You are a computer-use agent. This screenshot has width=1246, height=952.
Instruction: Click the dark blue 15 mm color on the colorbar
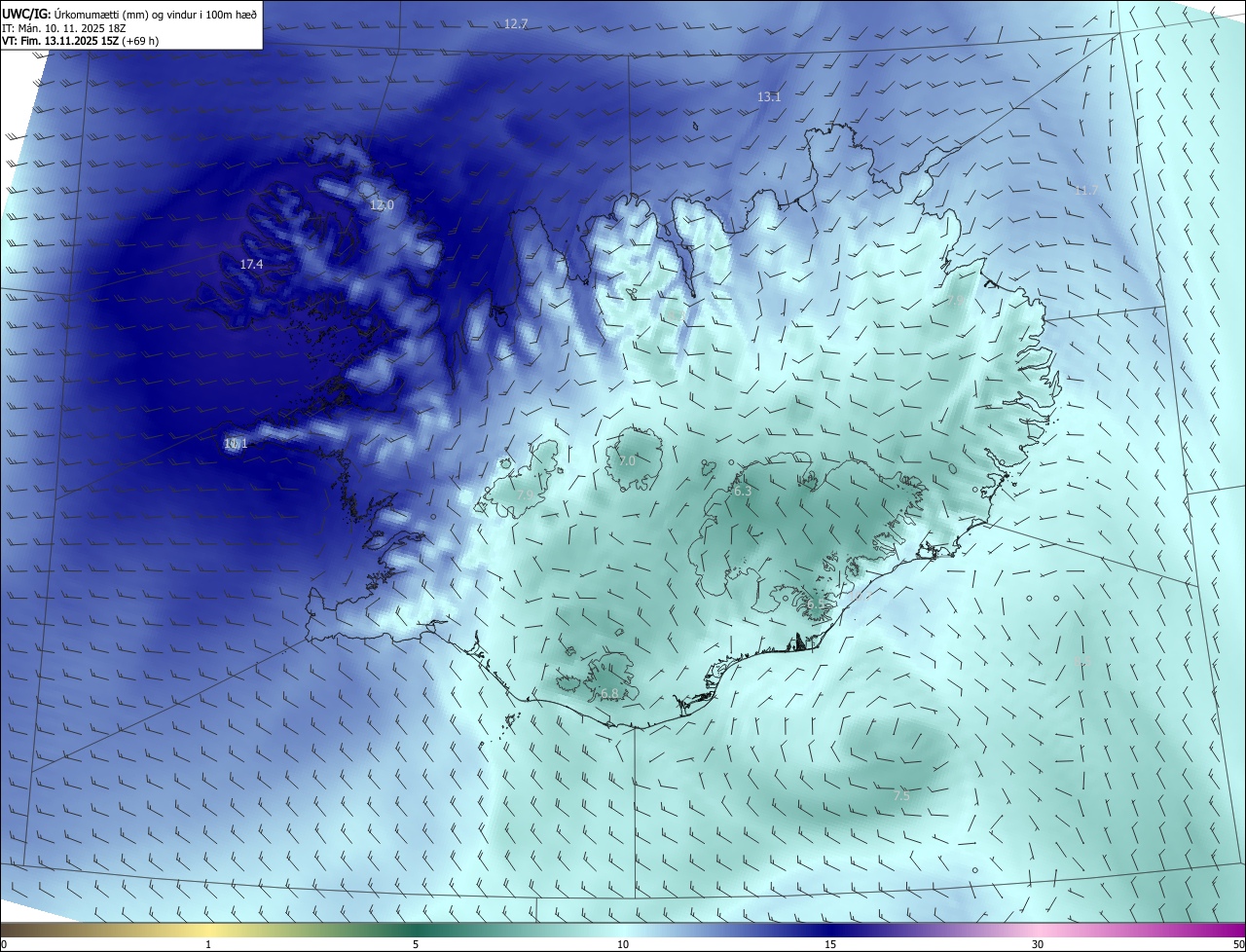[830, 930]
